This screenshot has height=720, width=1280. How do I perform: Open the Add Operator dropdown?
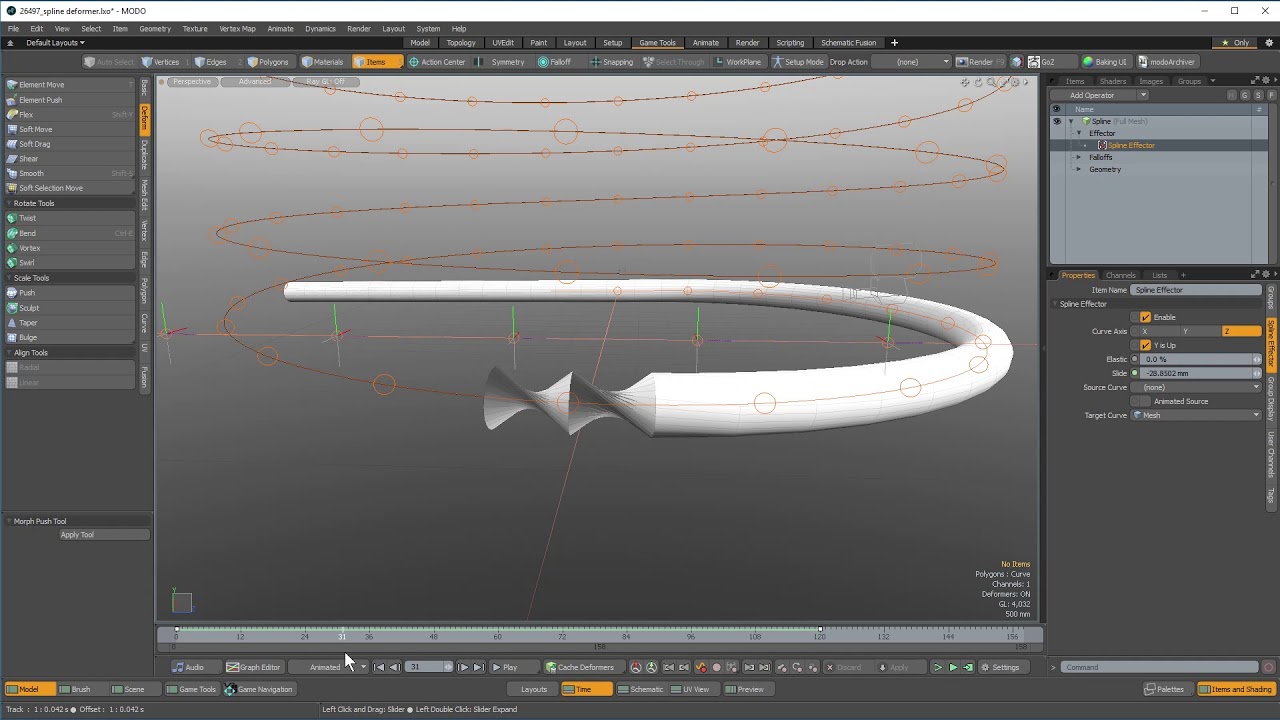[1101, 95]
